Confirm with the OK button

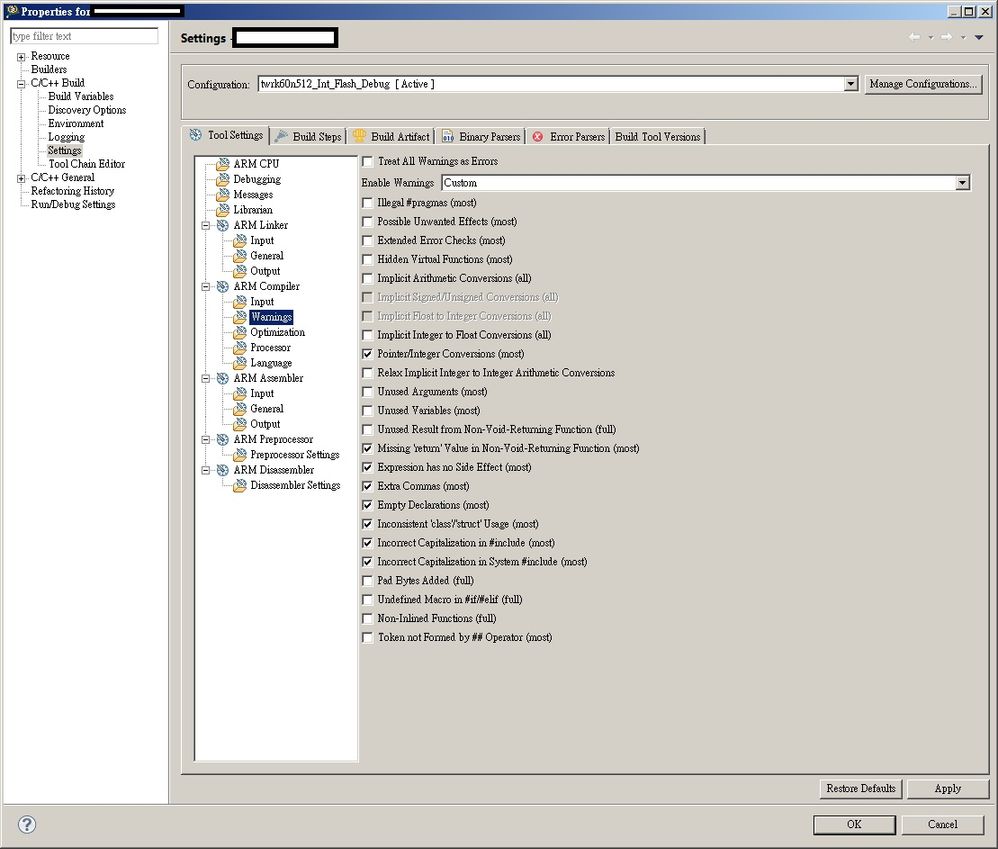[854, 824]
